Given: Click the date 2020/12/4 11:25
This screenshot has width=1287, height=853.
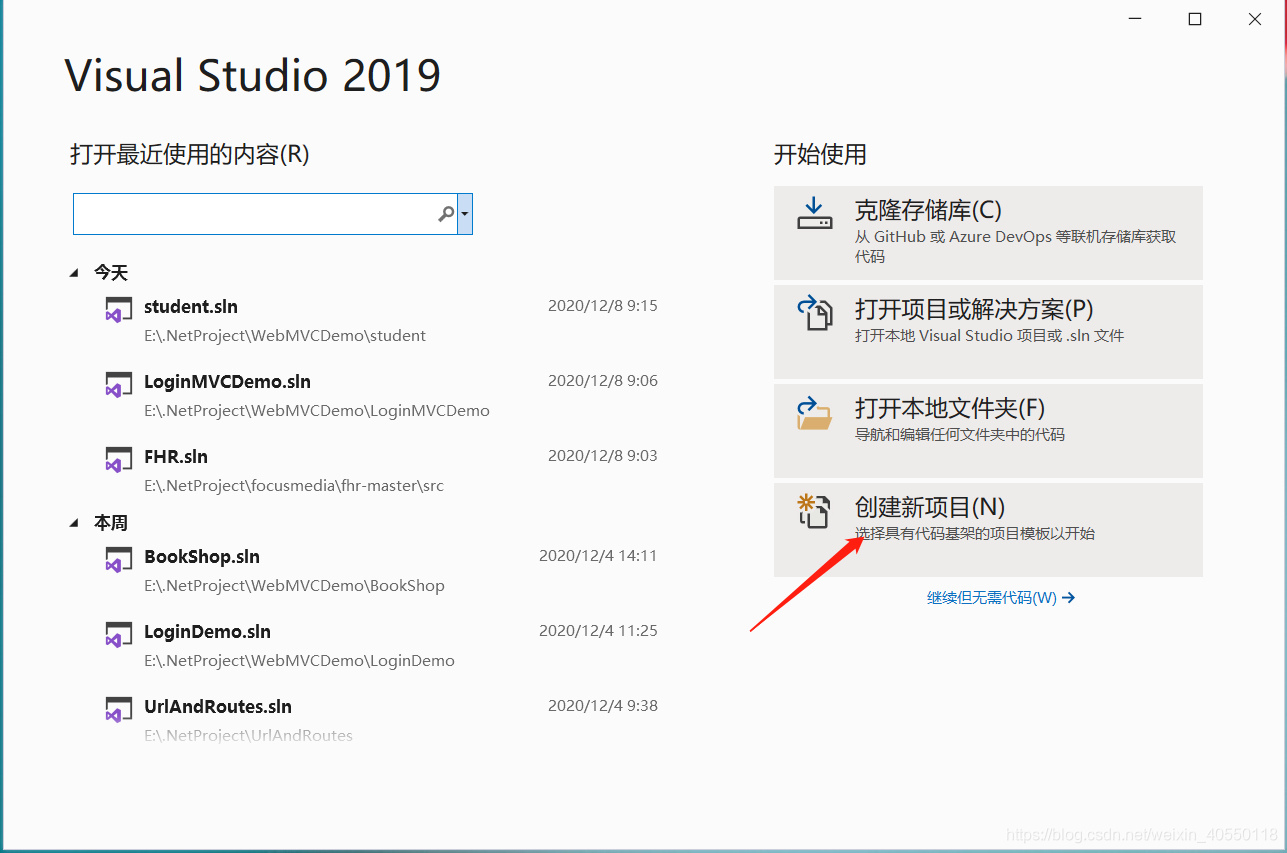Looking at the screenshot, I should [x=598, y=631].
